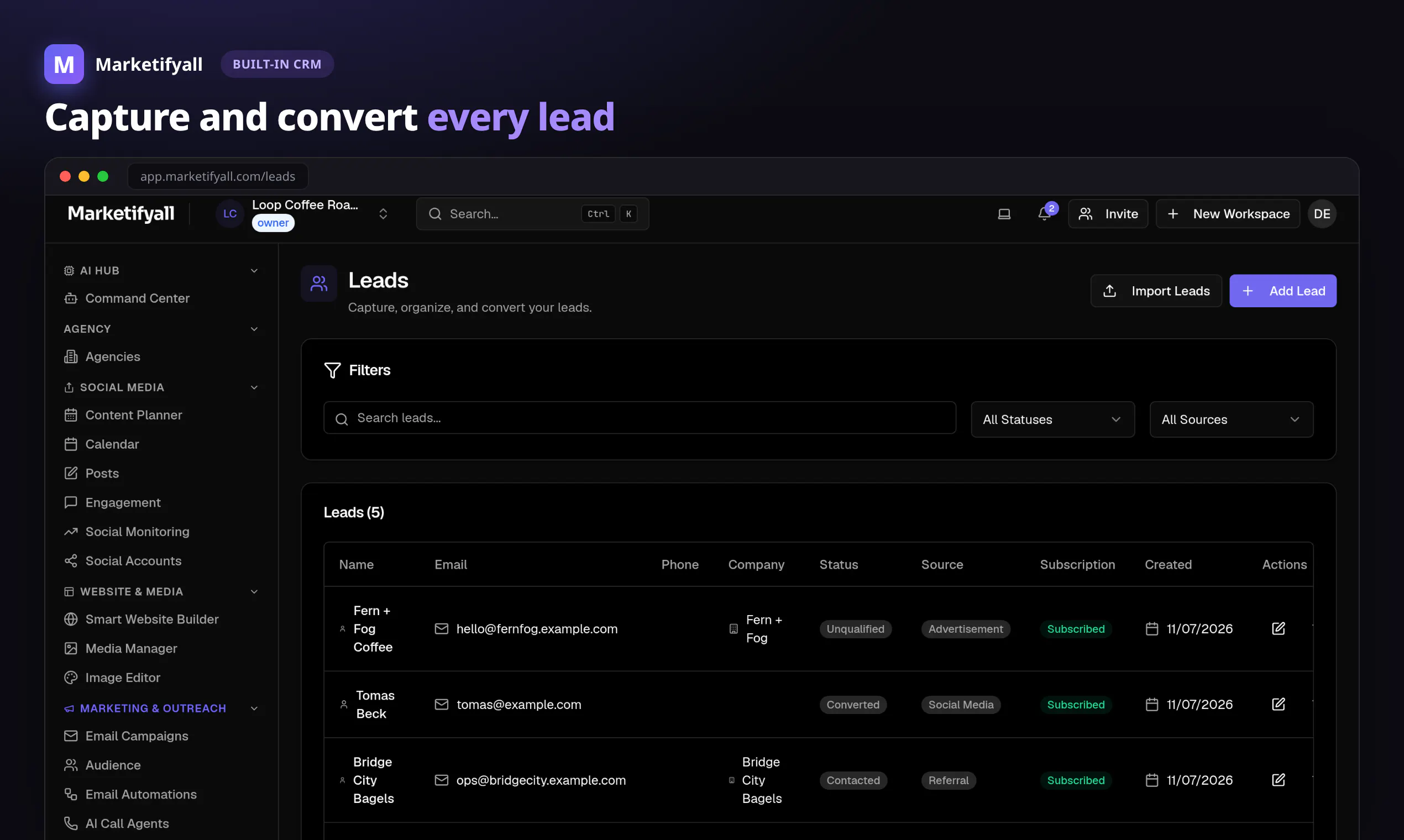Focus the top Search bar
The image size is (1404, 840).
[x=532, y=214]
